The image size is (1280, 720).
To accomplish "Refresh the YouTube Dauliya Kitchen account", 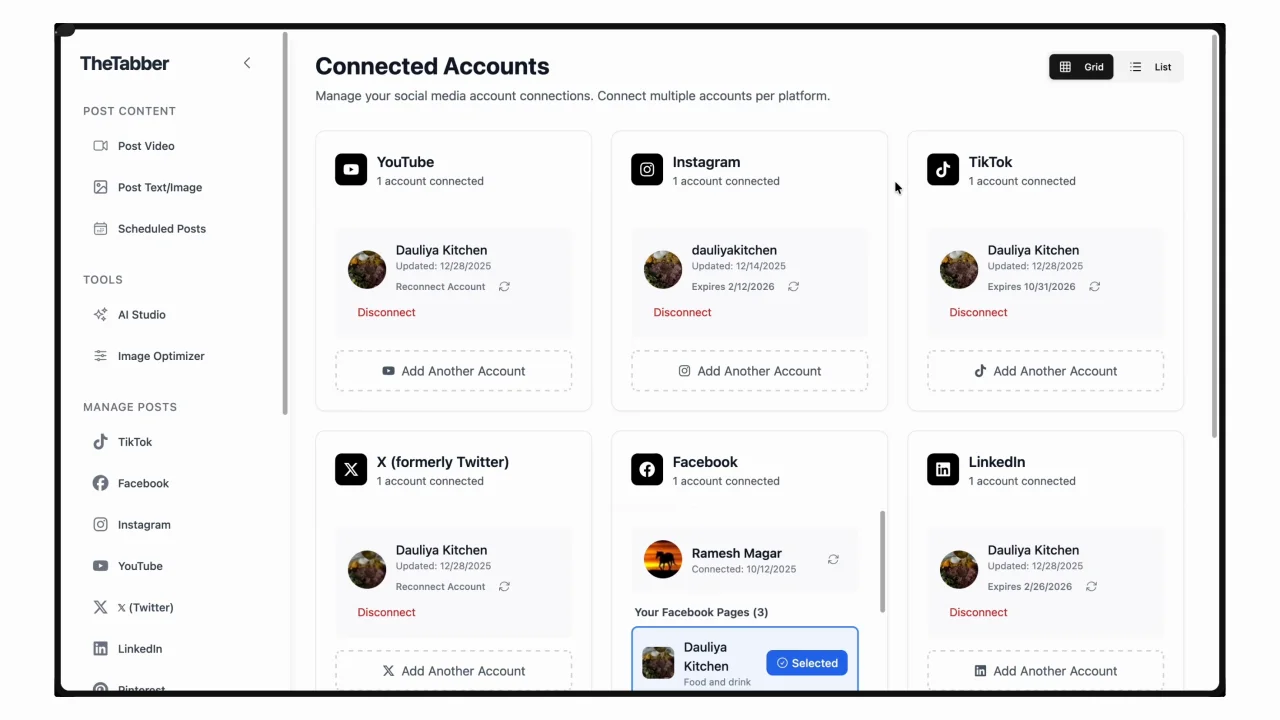I will point(504,287).
